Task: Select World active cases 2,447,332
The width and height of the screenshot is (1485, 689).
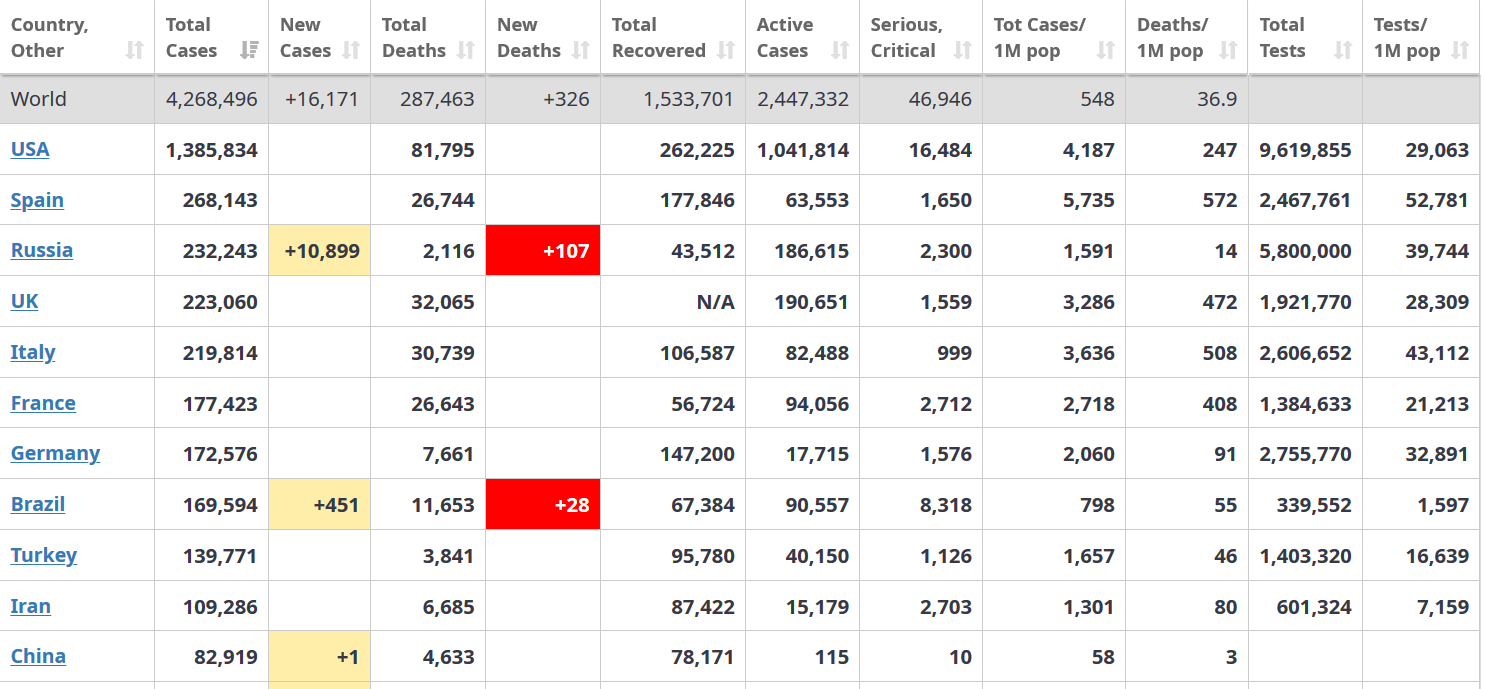Action: pos(803,99)
